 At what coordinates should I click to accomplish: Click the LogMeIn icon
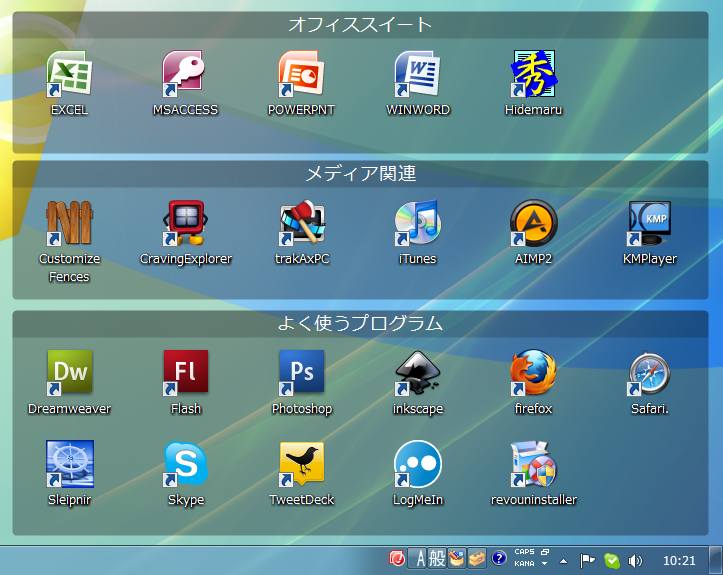[x=418, y=464]
